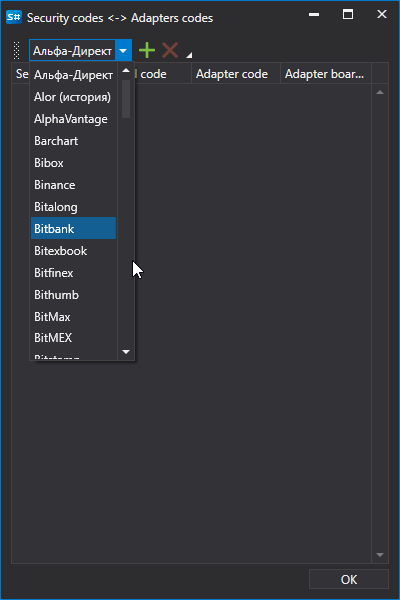Click the green plus add-mapping icon
This screenshot has width=400, height=600.
pos(147,50)
